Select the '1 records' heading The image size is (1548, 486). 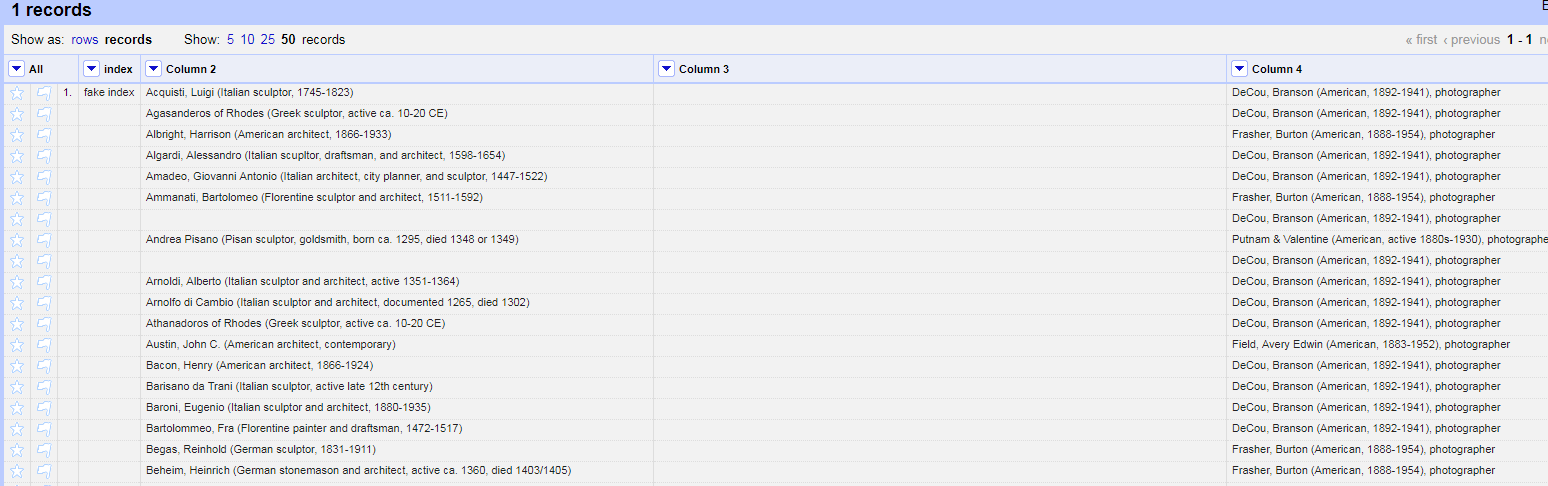(51, 11)
